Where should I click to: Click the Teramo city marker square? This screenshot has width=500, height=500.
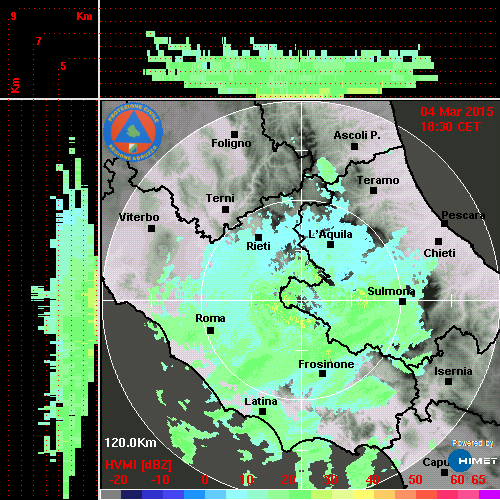coord(374,191)
